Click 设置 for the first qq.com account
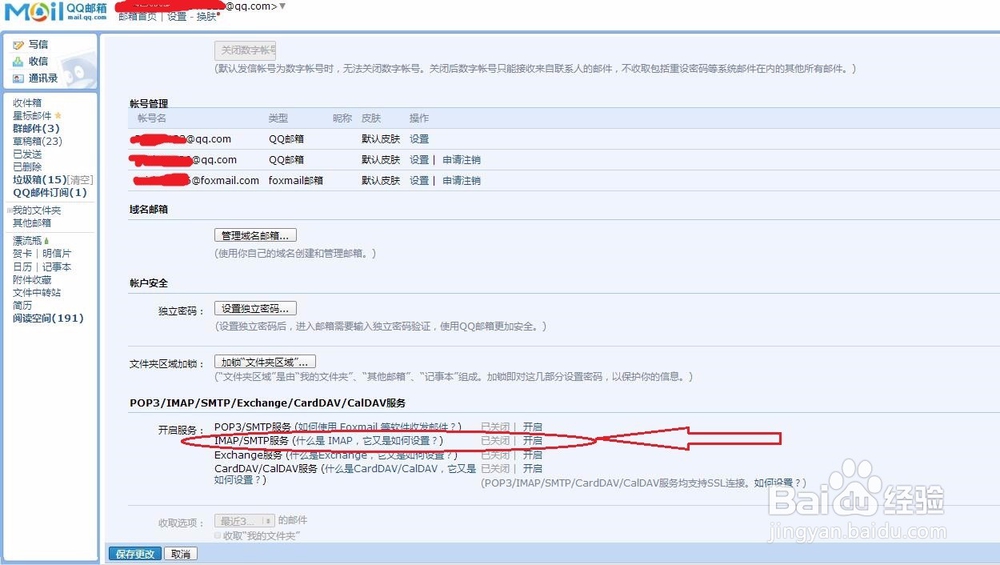Screen dimensions: 1000x565 click(419, 139)
